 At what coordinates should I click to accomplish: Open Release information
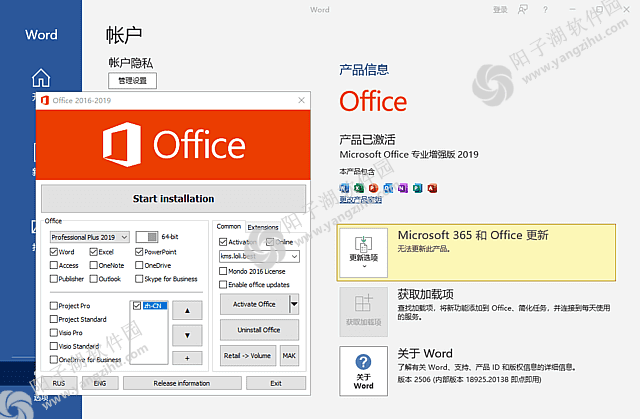[x=182, y=383]
